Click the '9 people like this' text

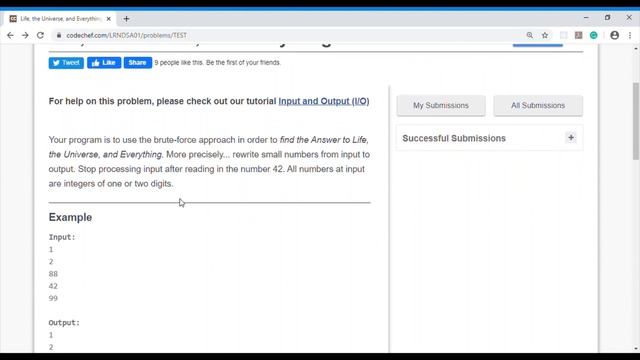click(x=218, y=63)
